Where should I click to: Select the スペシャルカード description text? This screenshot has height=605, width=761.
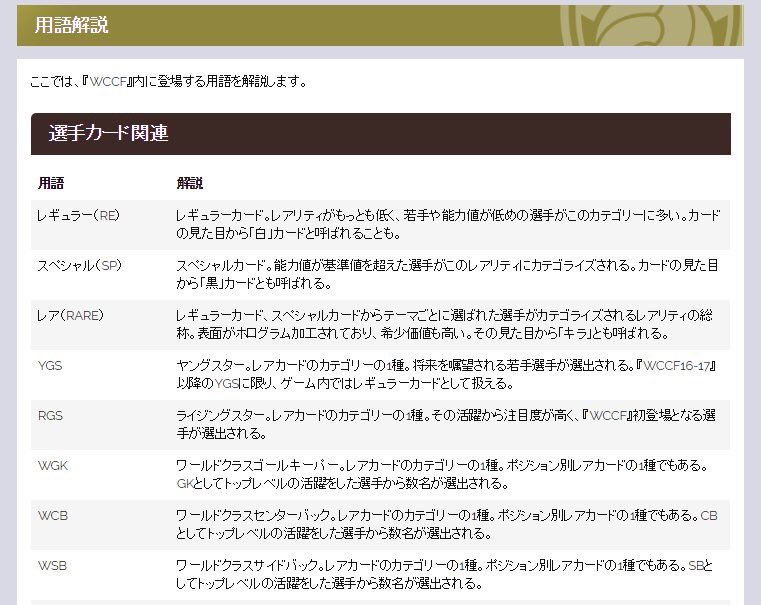pos(447,274)
